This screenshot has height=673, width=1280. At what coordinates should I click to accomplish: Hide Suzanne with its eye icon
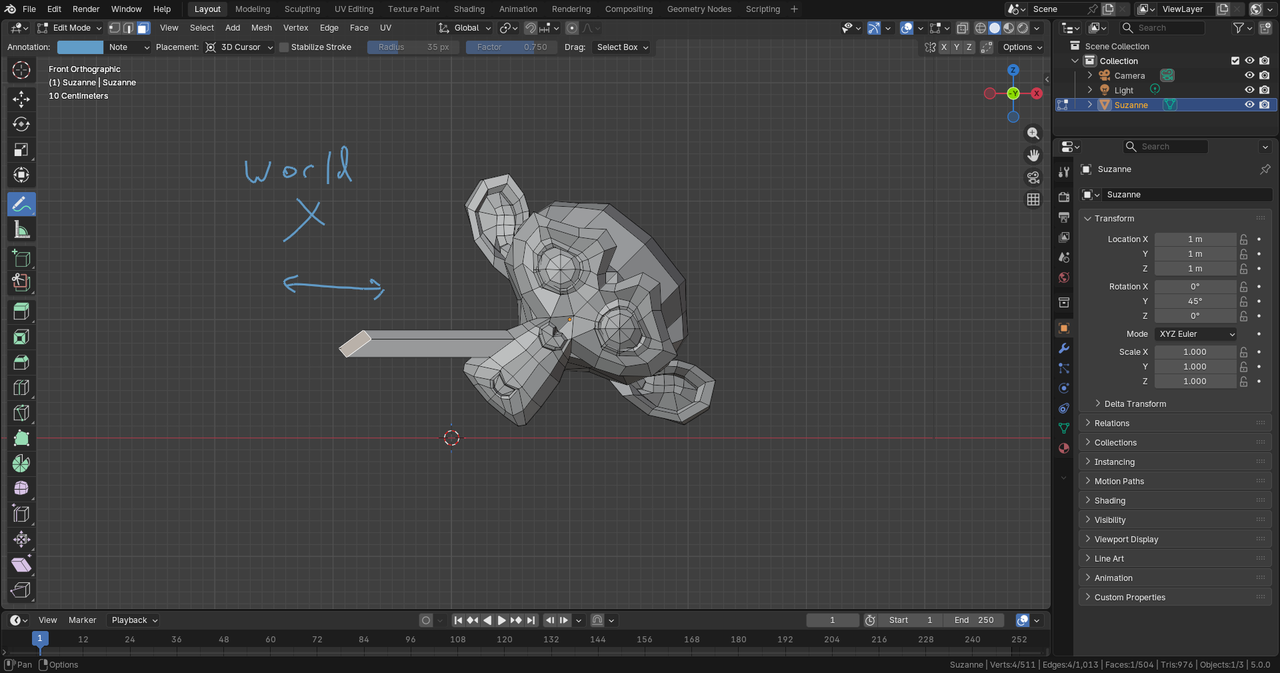point(1249,105)
